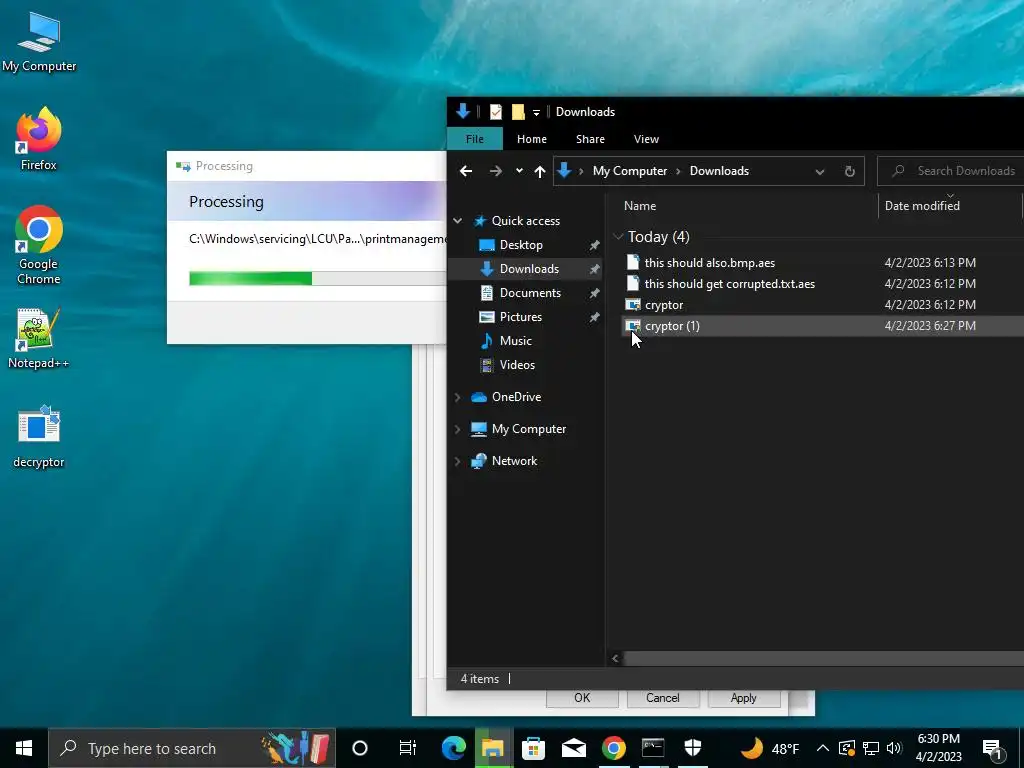Click OK in the background dialog
Screen dimensions: 1024x768
(582, 697)
